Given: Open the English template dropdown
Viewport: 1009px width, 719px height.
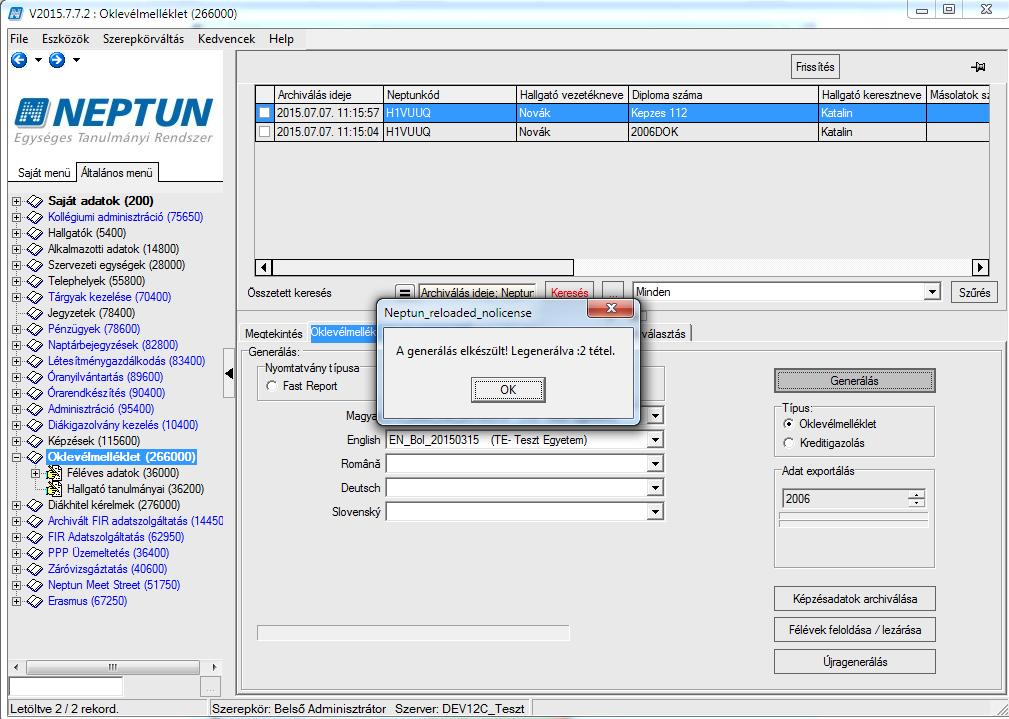Looking at the screenshot, I should click(655, 440).
